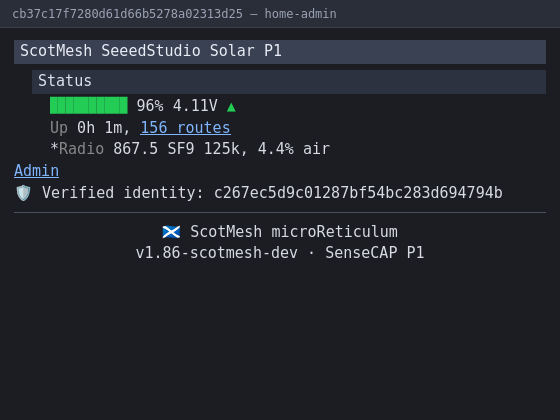Click the cb37c17f… hash in title bar

[128, 14]
